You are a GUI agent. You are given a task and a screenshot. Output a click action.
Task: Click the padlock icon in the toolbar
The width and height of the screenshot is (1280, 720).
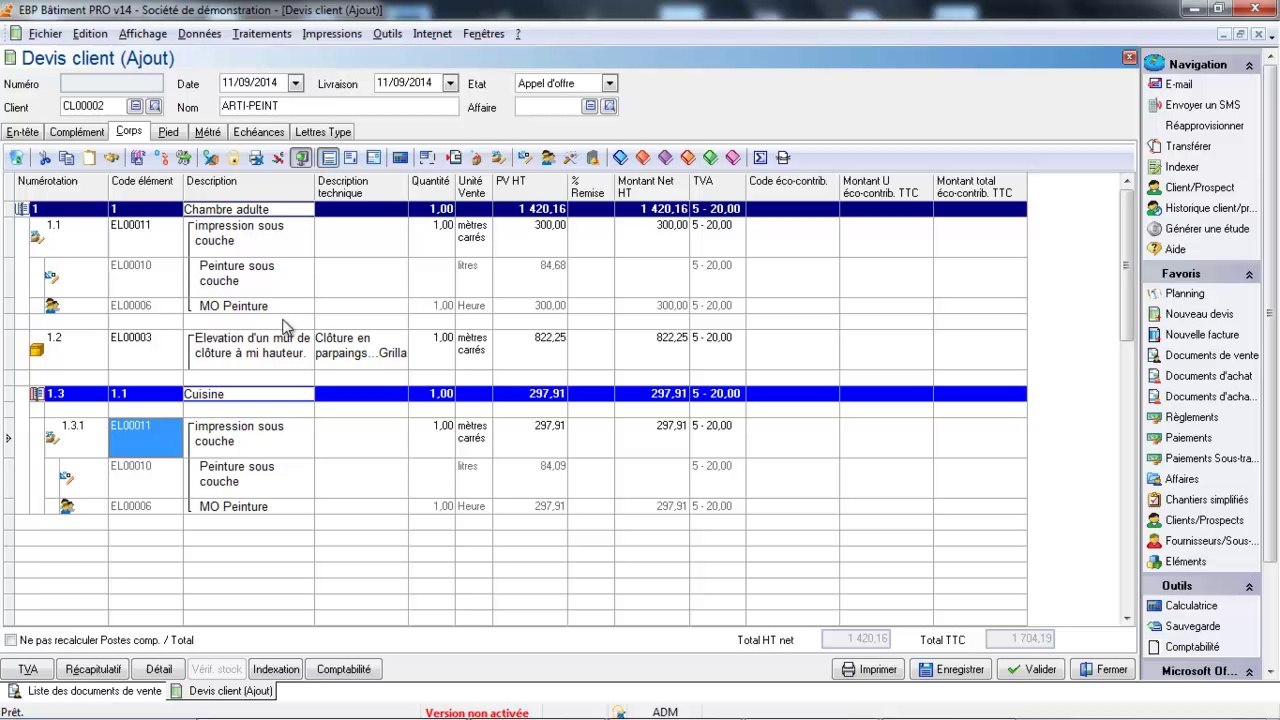pyautogui.click(x=233, y=158)
